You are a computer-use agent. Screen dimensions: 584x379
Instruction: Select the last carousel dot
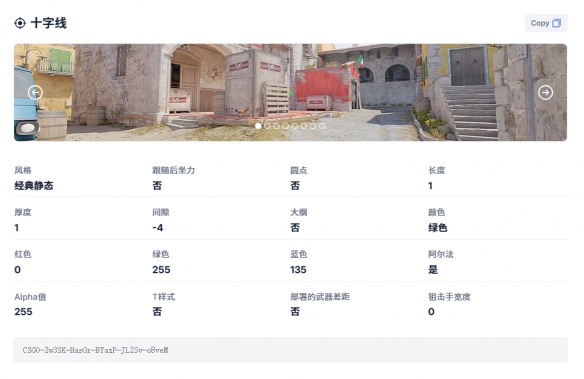(x=322, y=126)
